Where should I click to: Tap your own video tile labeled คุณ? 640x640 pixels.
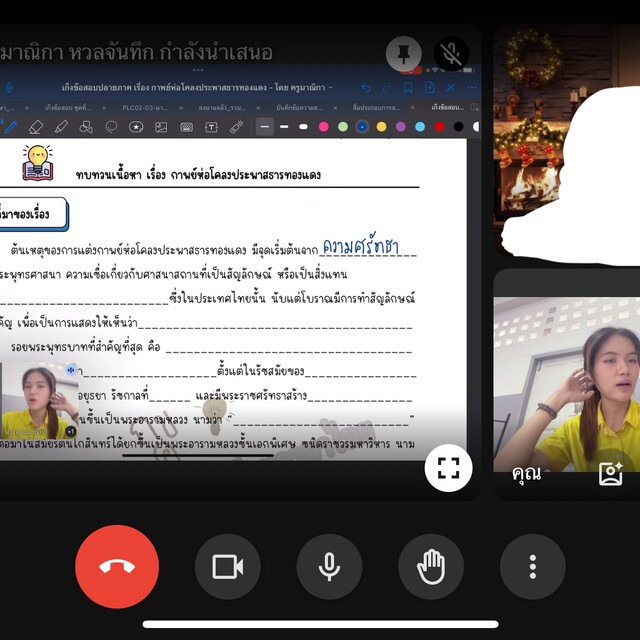566,385
